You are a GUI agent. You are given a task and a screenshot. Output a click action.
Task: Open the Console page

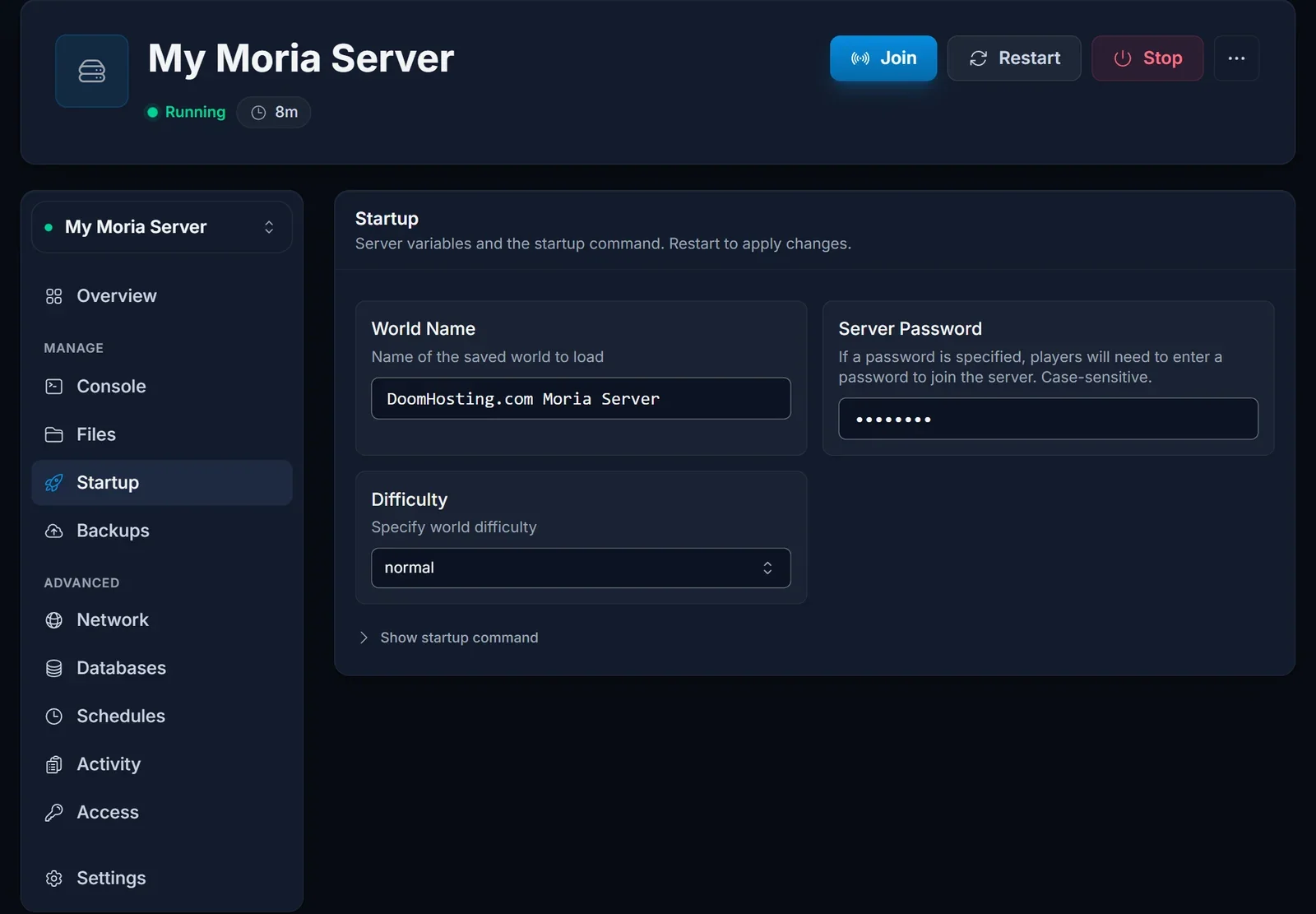click(x=162, y=387)
